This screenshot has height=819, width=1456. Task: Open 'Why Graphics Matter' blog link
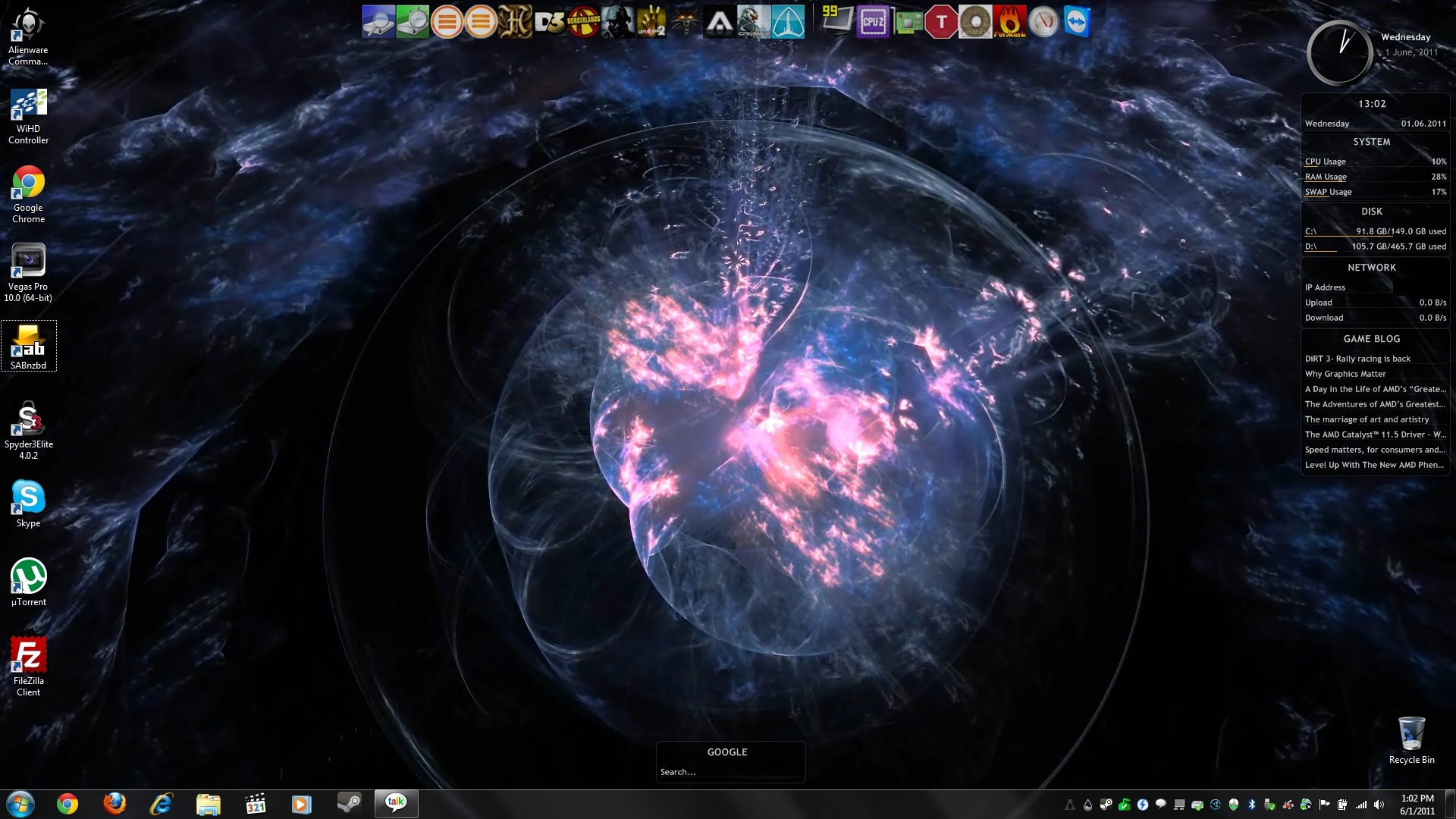(x=1345, y=374)
